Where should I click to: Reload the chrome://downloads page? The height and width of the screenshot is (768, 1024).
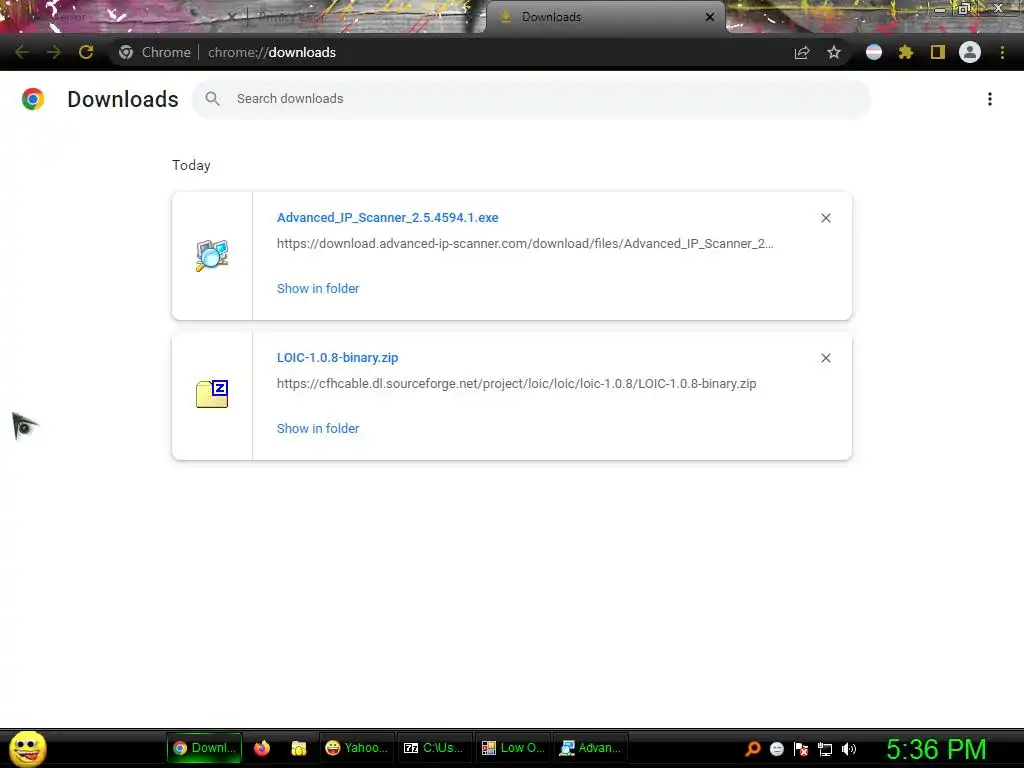coord(86,52)
